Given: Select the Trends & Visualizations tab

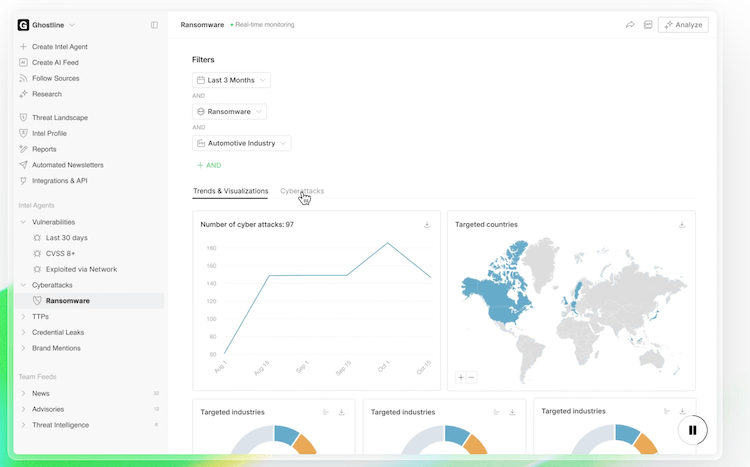Looking at the screenshot, I should coord(231,191).
